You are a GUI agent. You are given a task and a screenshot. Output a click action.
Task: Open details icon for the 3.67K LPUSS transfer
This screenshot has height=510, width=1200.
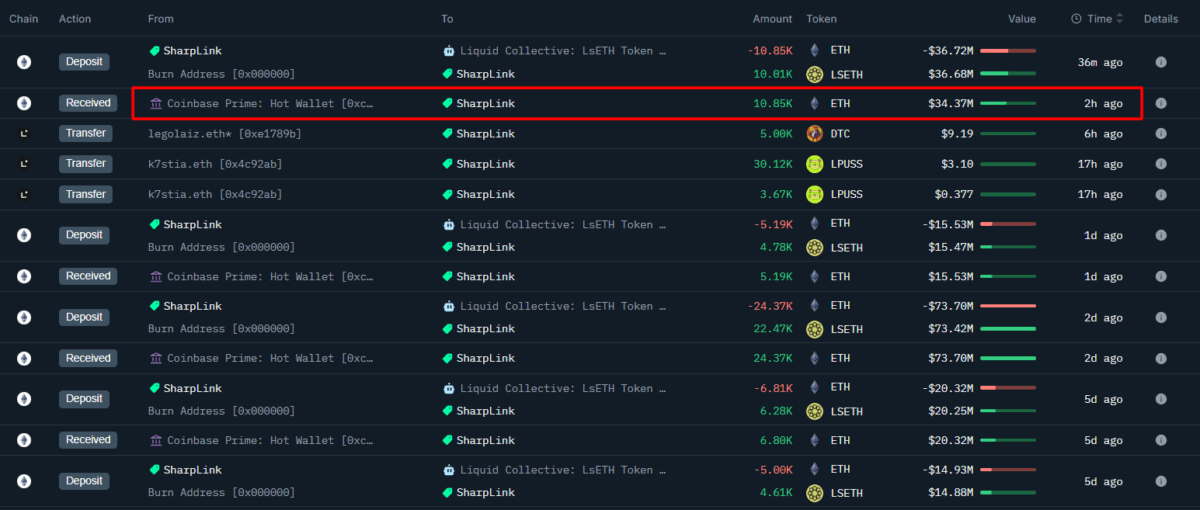tap(1161, 194)
